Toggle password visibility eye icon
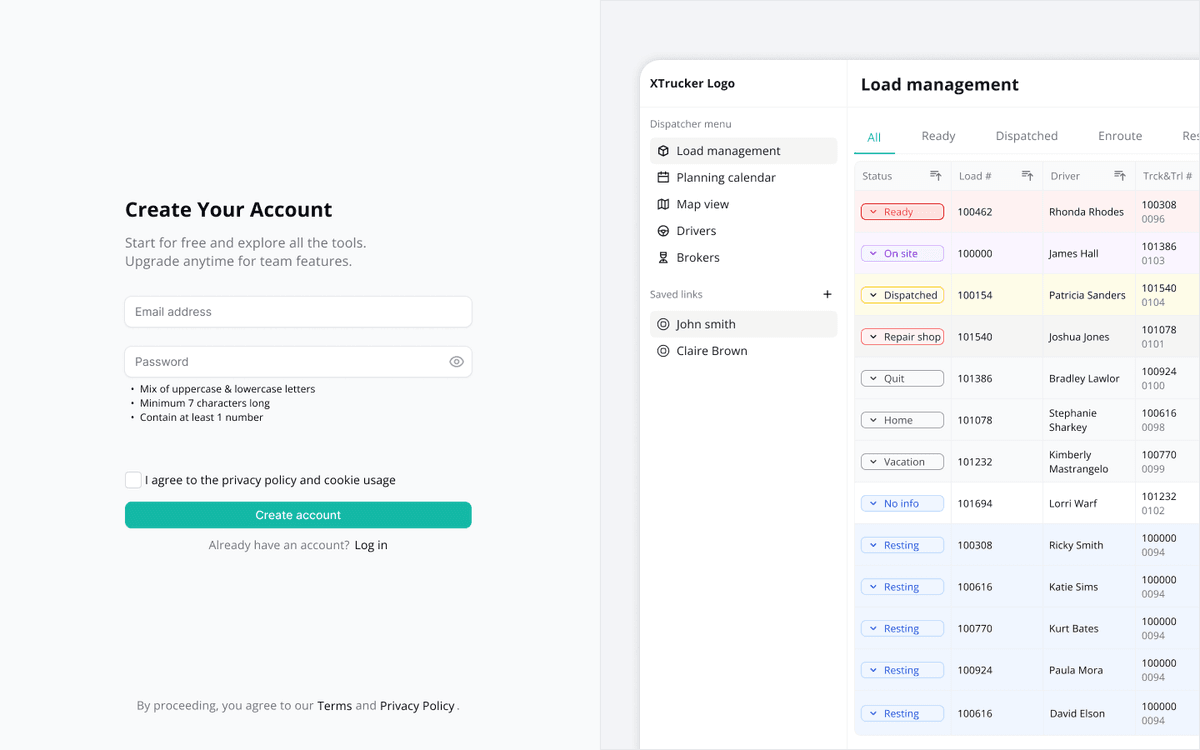This screenshot has width=1200, height=750. pos(456,362)
